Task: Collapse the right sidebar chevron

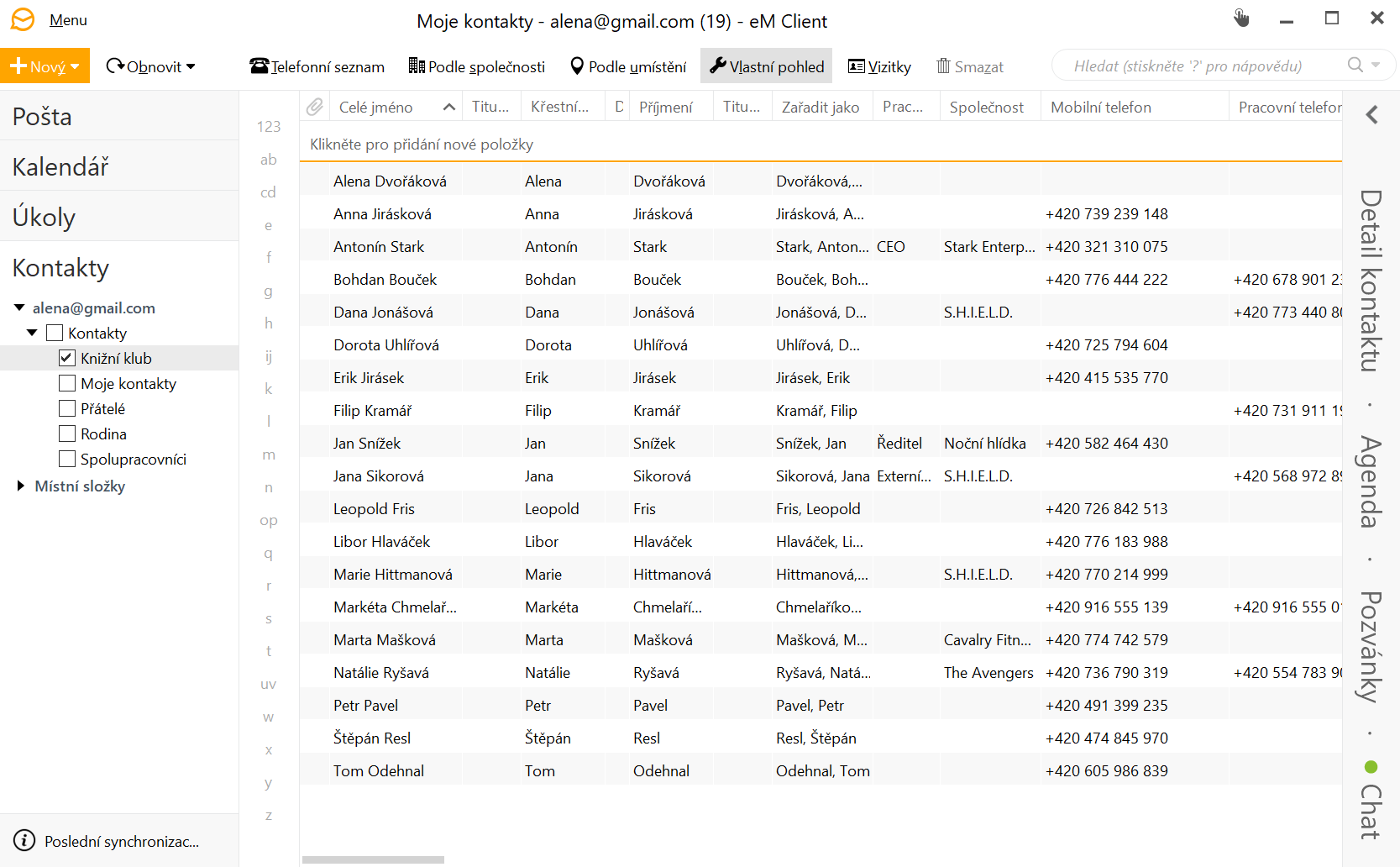Action: point(1371,114)
